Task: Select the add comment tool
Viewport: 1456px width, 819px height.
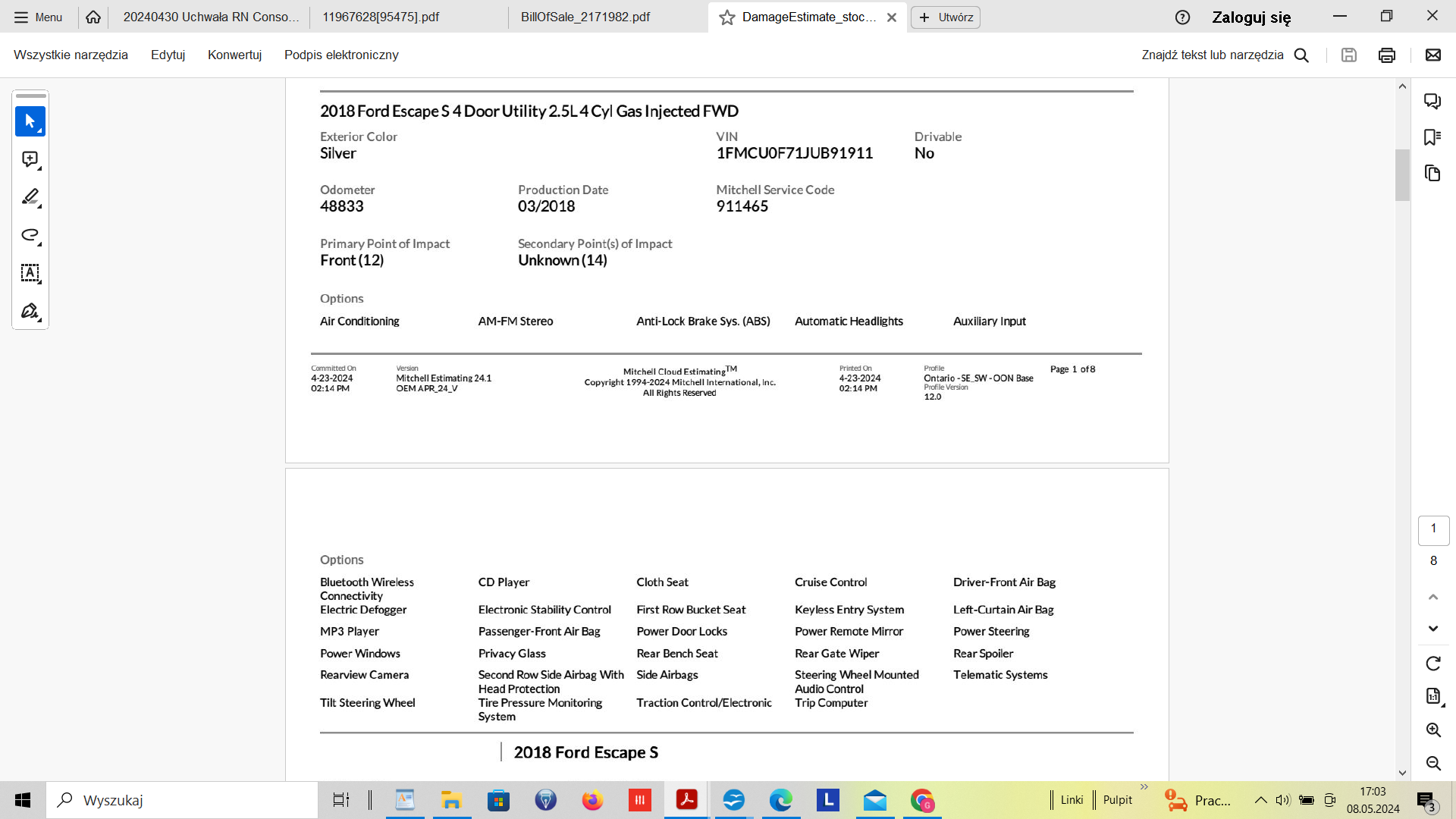Action: 30,159
